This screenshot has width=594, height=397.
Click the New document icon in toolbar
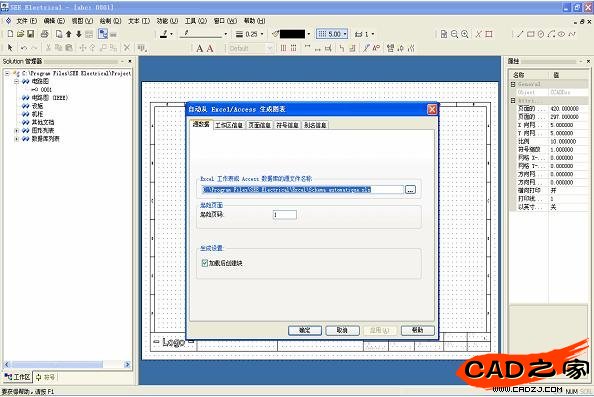(10, 34)
